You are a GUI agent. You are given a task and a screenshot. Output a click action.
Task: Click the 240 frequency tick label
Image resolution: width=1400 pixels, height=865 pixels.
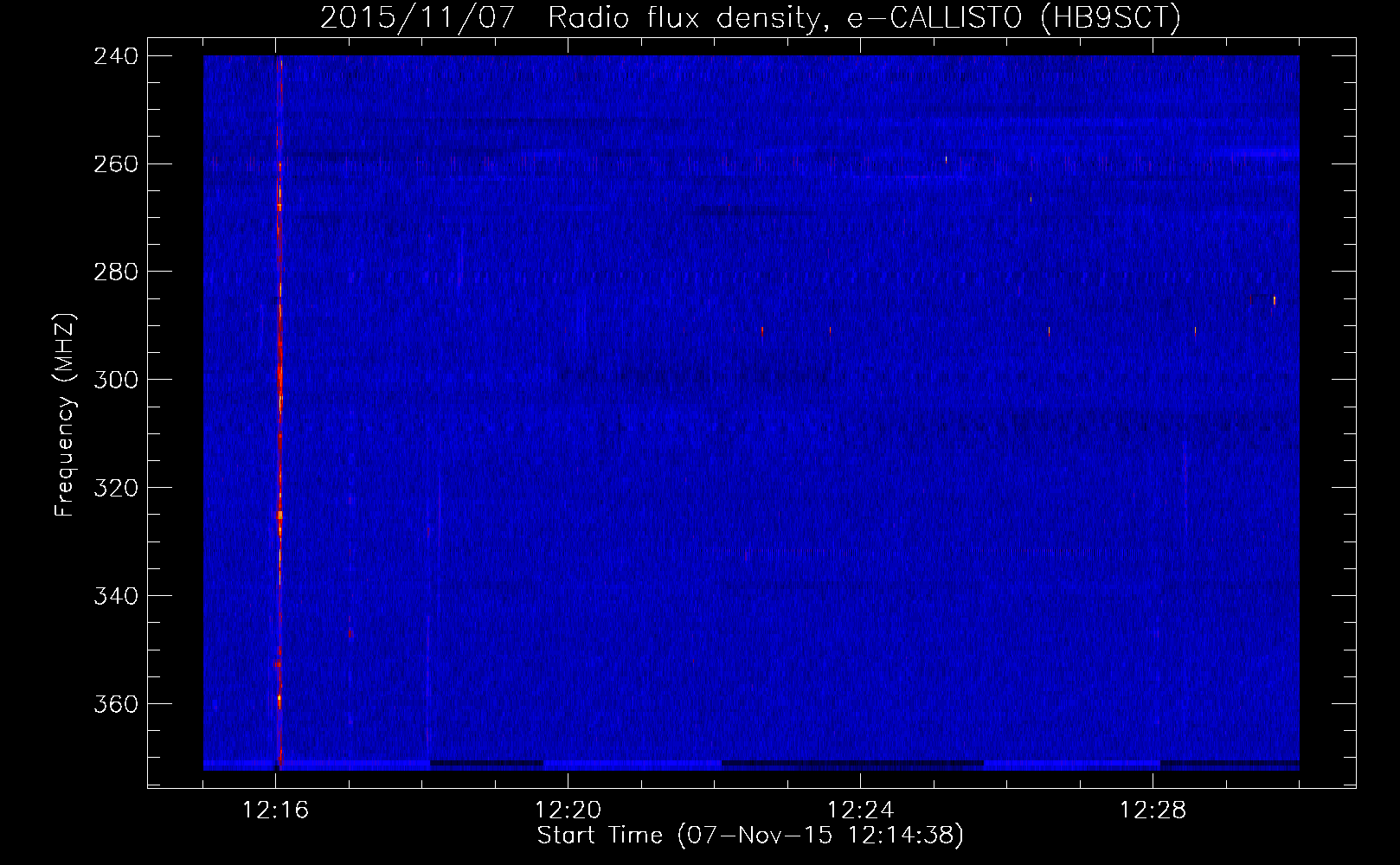115,56
